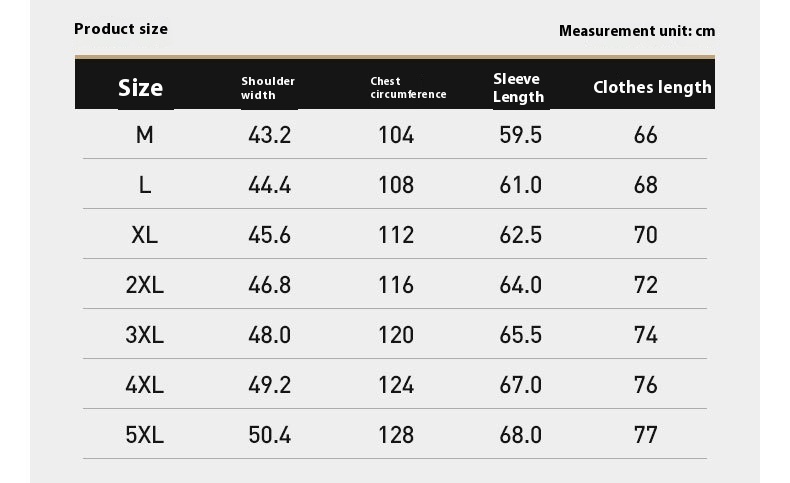
Task: Select the L size row label
Action: 145,185
